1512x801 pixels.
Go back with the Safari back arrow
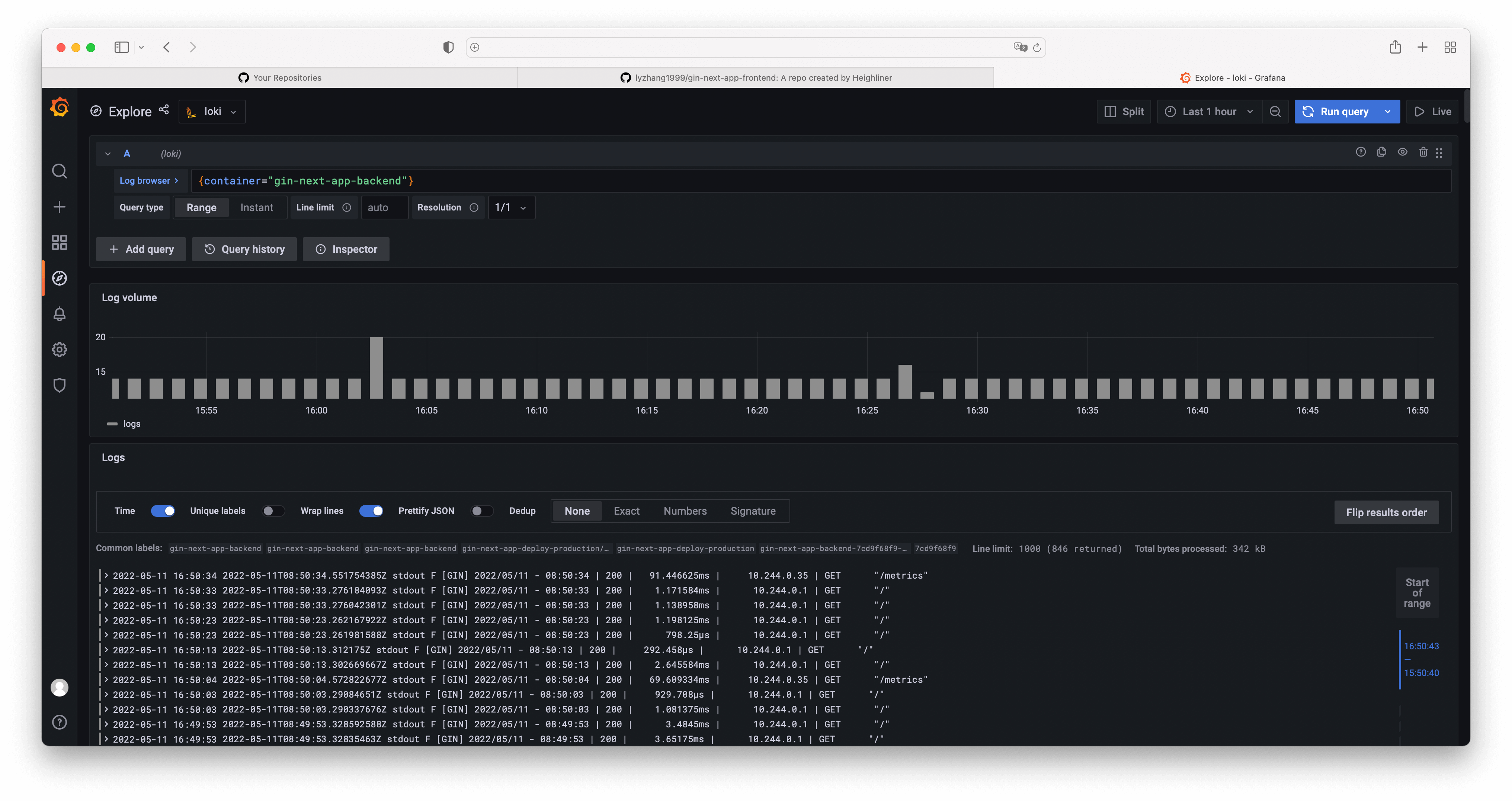[167, 47]
